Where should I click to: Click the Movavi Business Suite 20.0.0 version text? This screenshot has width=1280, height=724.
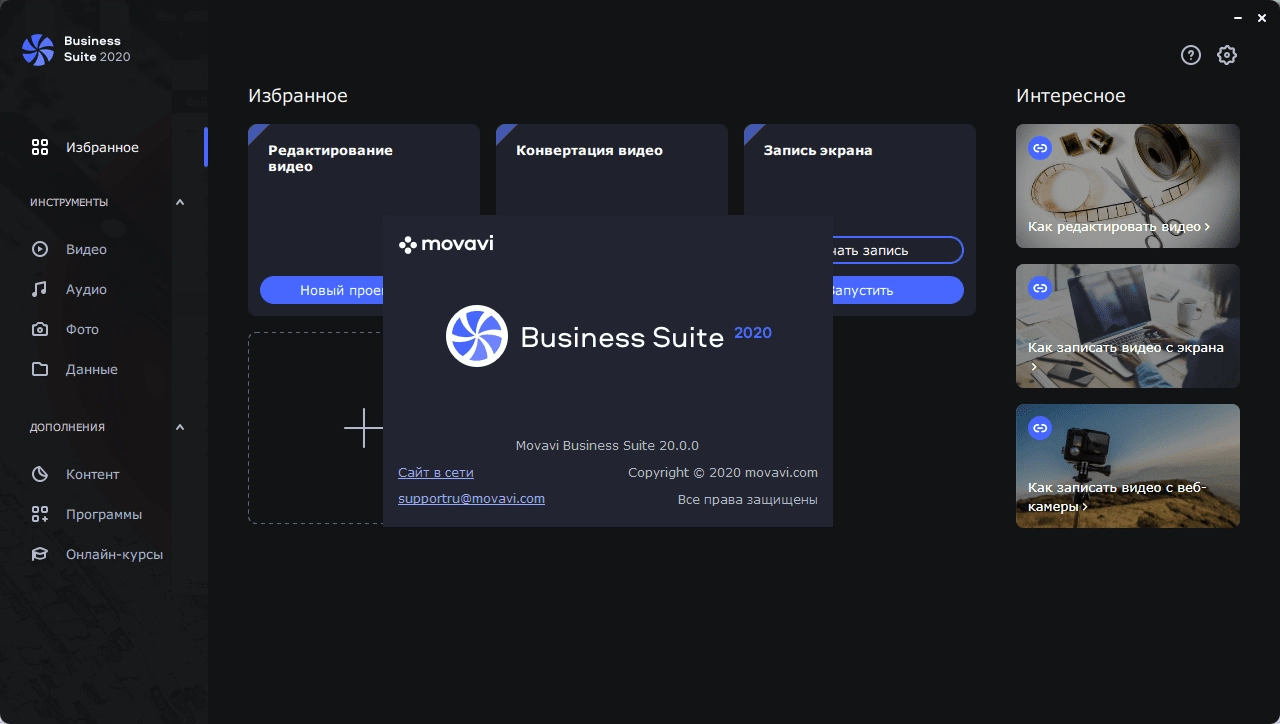[x=607, y=445]
